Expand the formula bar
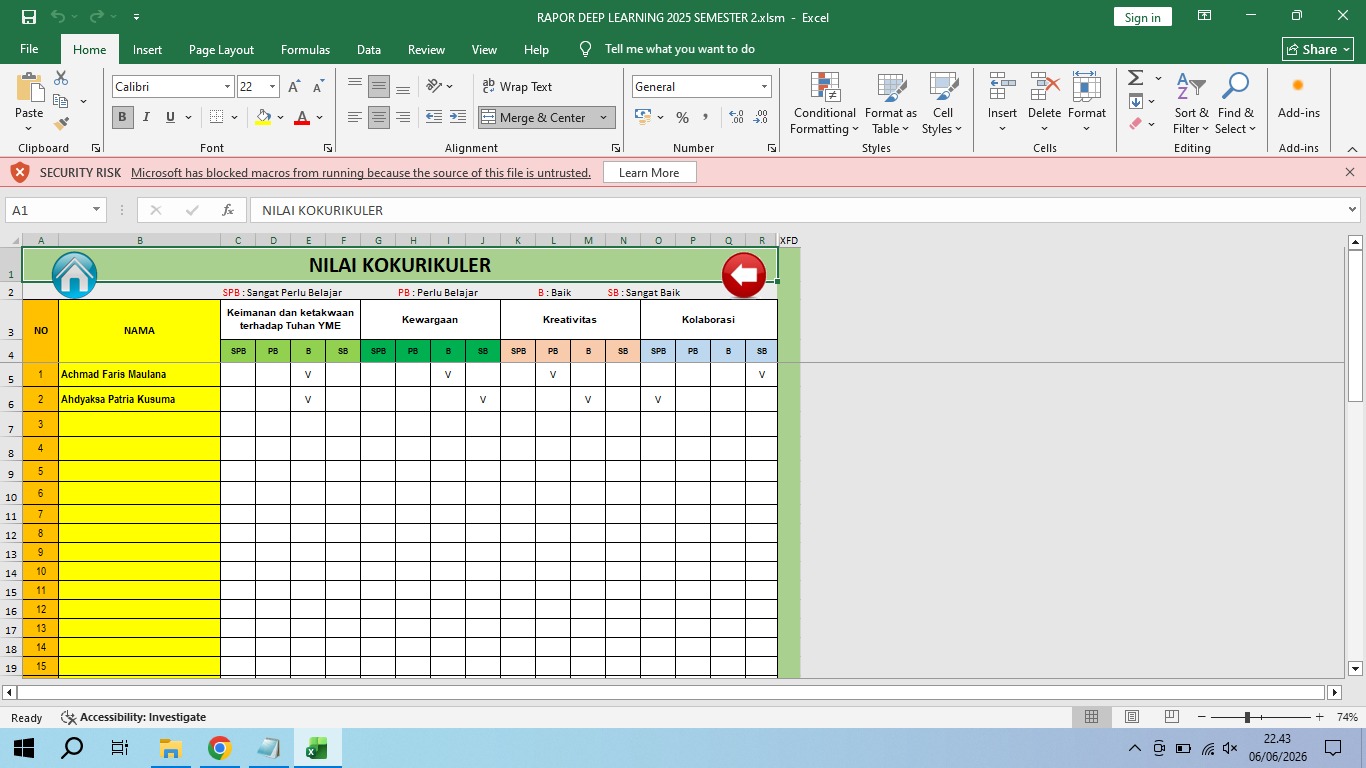1366x768 pixels. 1353,210
